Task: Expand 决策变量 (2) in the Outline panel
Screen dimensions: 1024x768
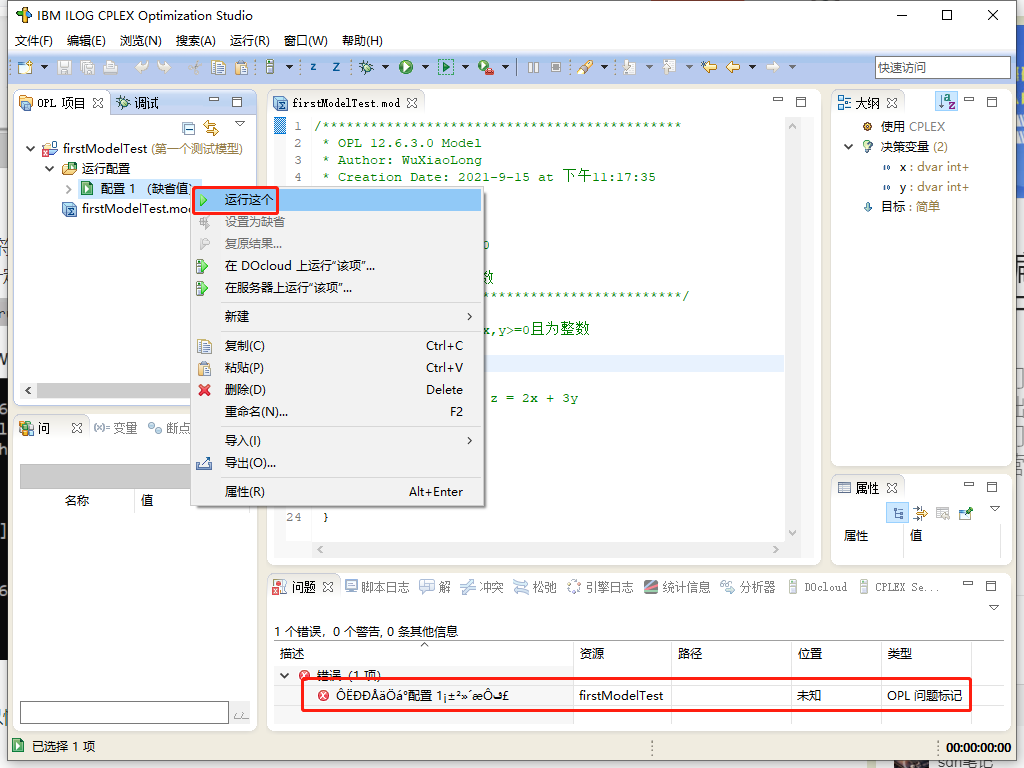Action: click(x=848, y=145)
